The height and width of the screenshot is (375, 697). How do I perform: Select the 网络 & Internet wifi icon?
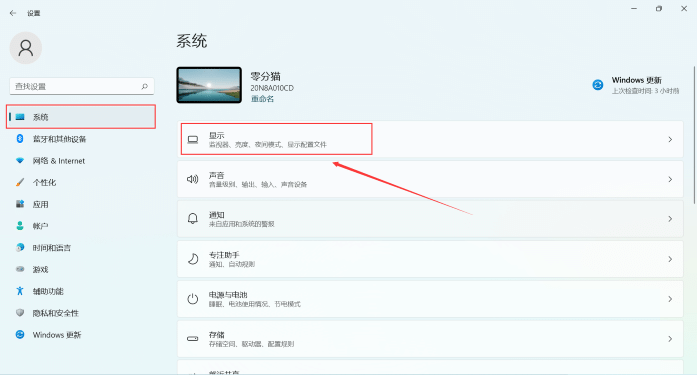[20, 160]
